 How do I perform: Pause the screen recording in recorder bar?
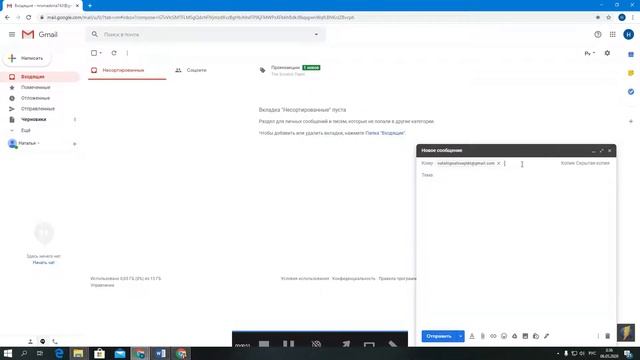coord(289,344)
